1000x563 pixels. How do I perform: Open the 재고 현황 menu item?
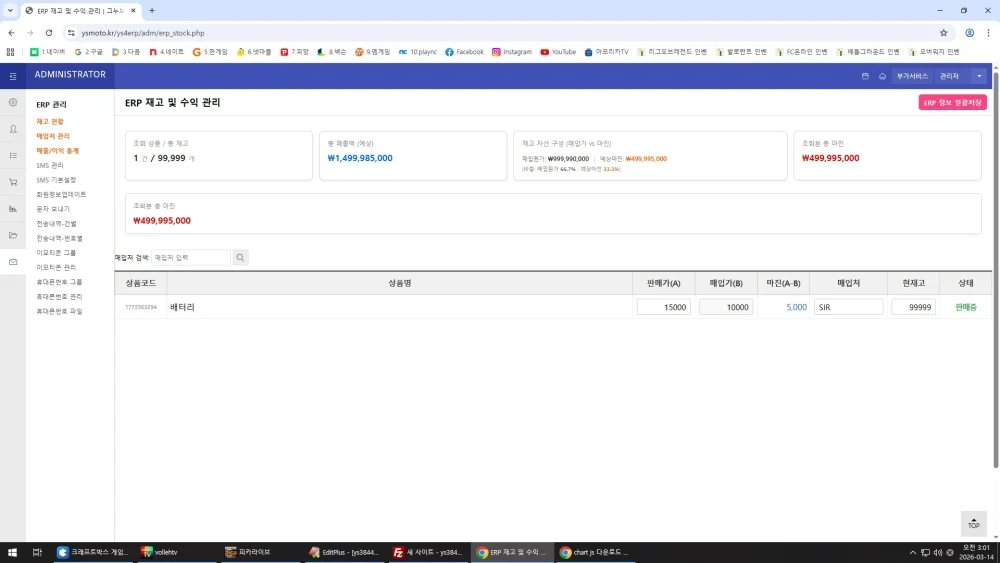[x=50, y=121]
